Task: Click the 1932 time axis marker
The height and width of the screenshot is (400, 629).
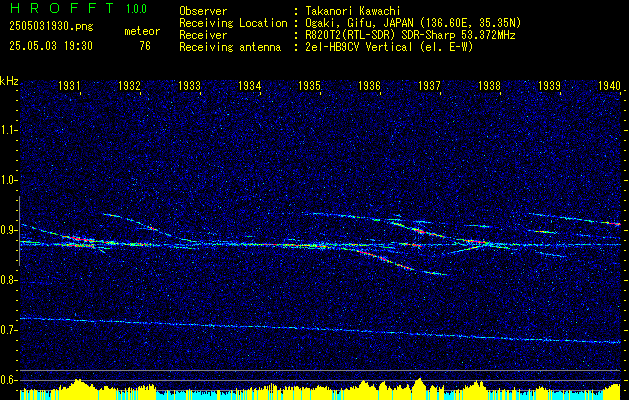Action: [129, 85]
